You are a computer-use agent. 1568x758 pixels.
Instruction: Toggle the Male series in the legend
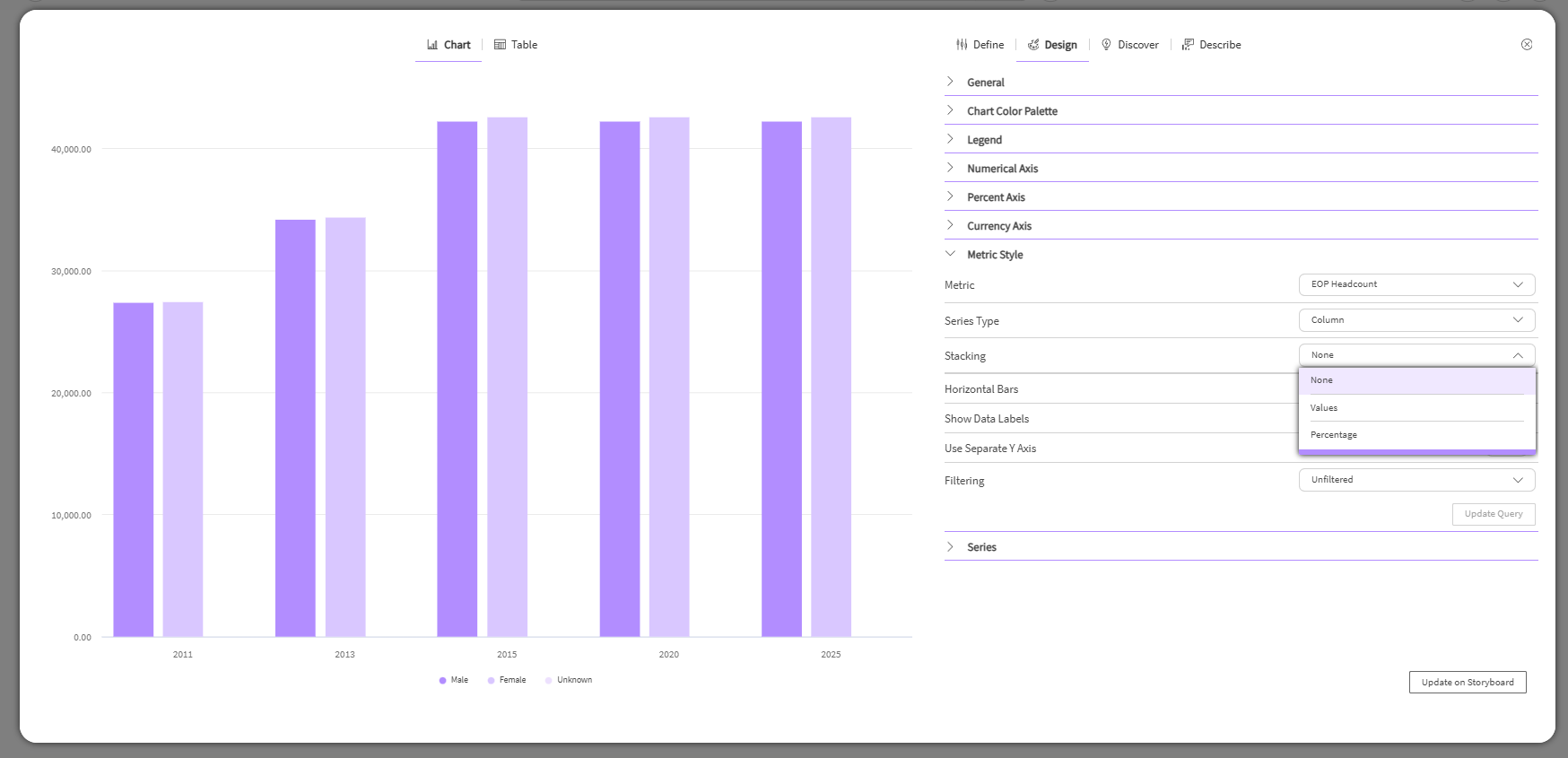point(454,680)
